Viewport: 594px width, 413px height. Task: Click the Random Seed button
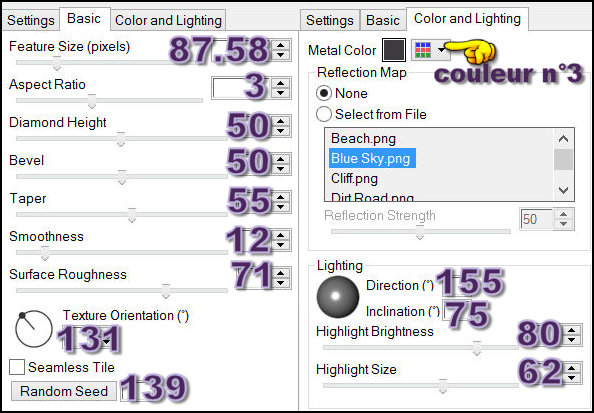click(x=64, y=391)
